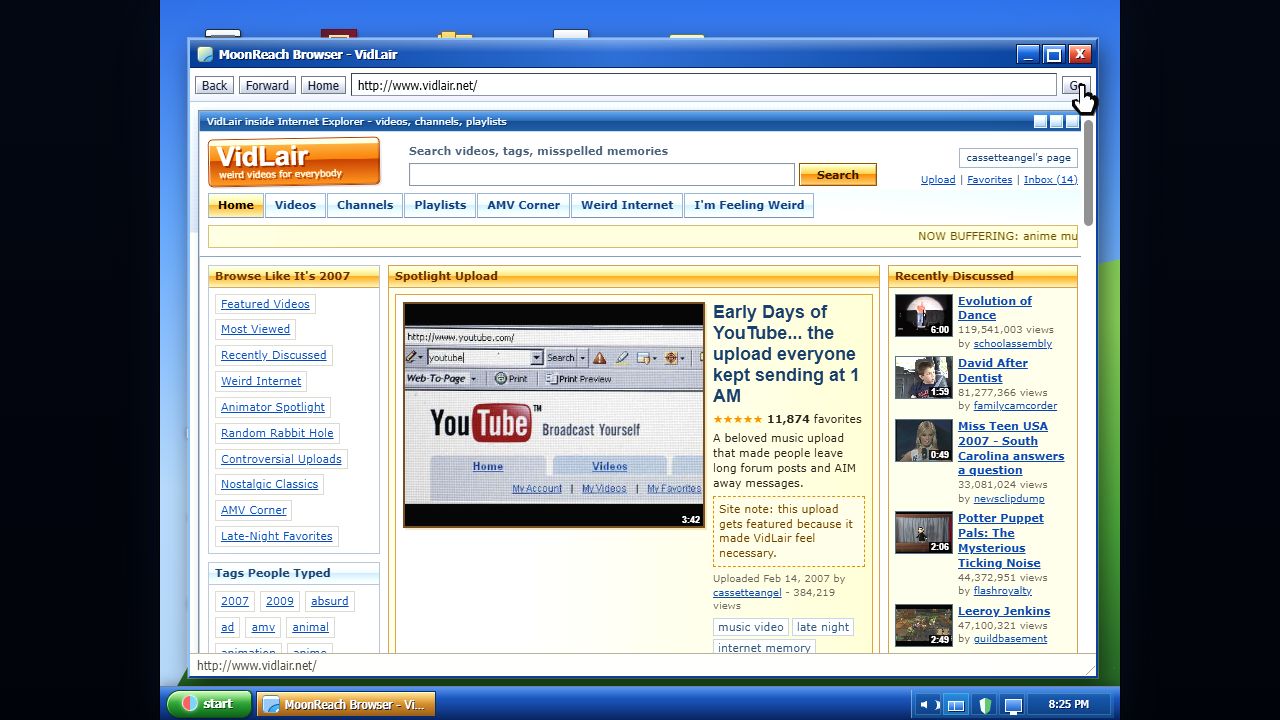Screen dimensions: 1280x720
Task: Click the browser Forward button
Action: click(x=267, y=86)
